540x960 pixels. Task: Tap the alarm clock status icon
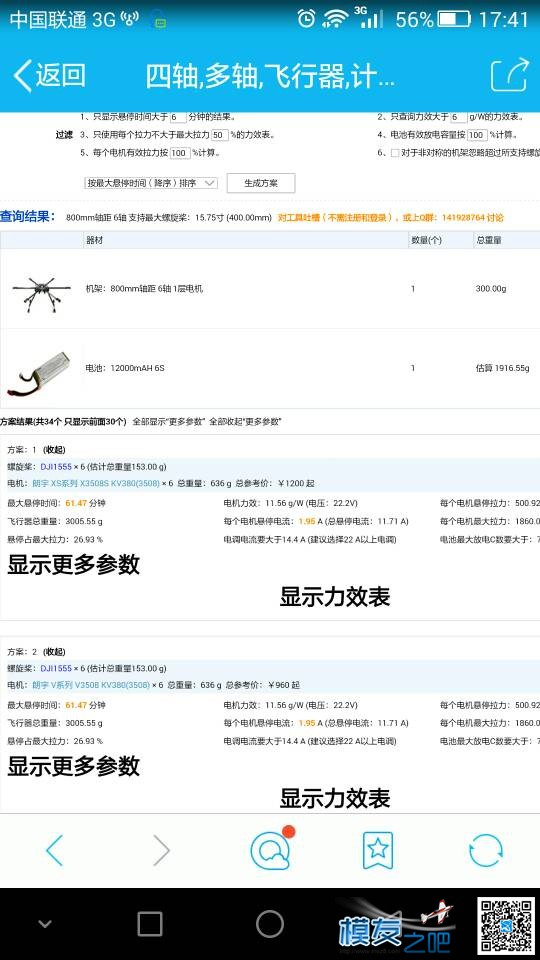(306, 19)
